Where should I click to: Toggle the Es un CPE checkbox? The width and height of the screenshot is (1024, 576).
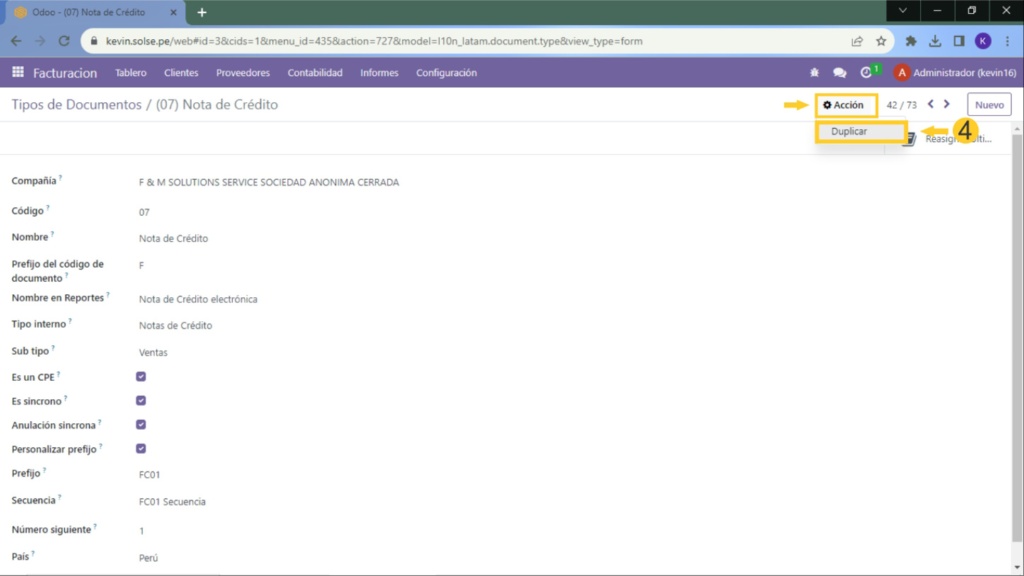[x=141, y=376]
